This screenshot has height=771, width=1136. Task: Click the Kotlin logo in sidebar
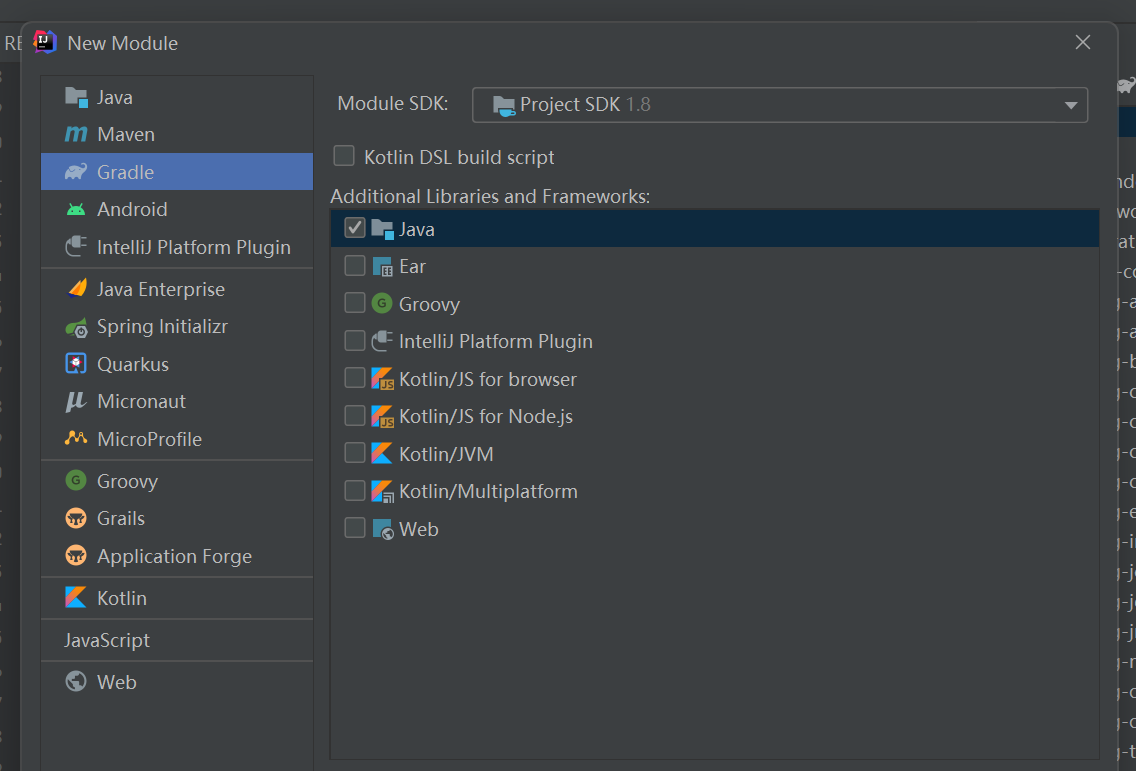(x=76, y=598)
